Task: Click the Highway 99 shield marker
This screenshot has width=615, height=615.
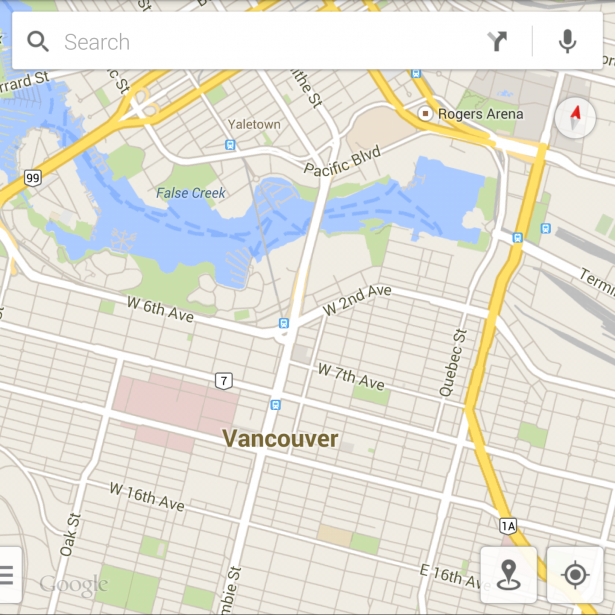Action: (33, 178)
